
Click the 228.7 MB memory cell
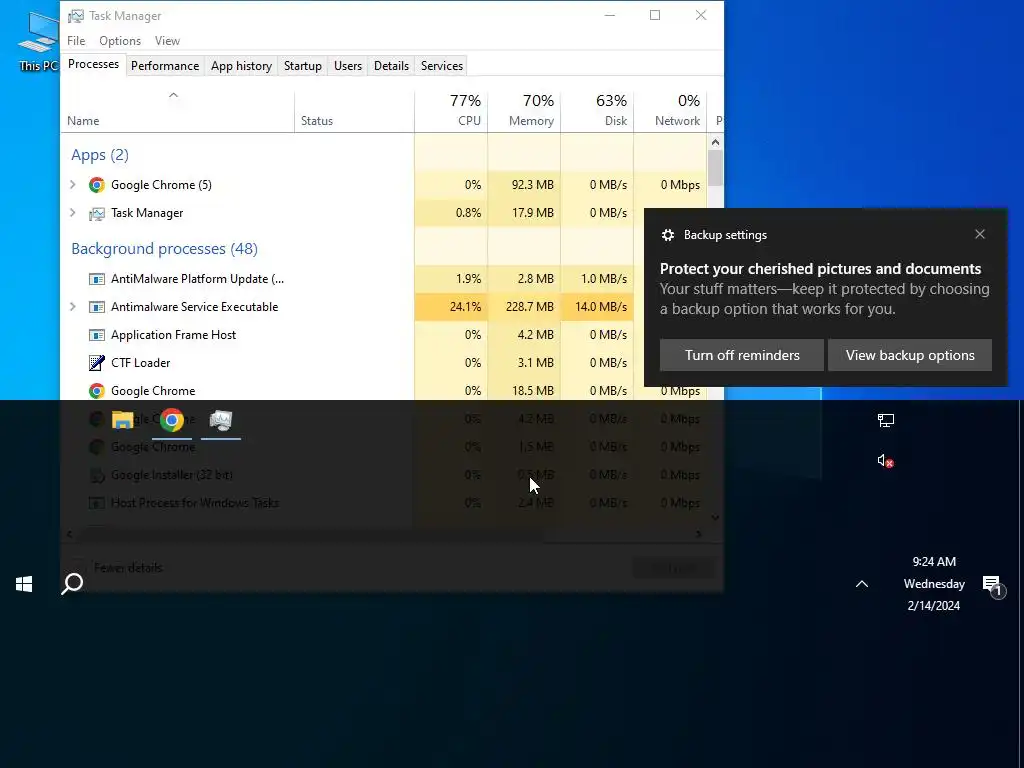click(524, 307)
